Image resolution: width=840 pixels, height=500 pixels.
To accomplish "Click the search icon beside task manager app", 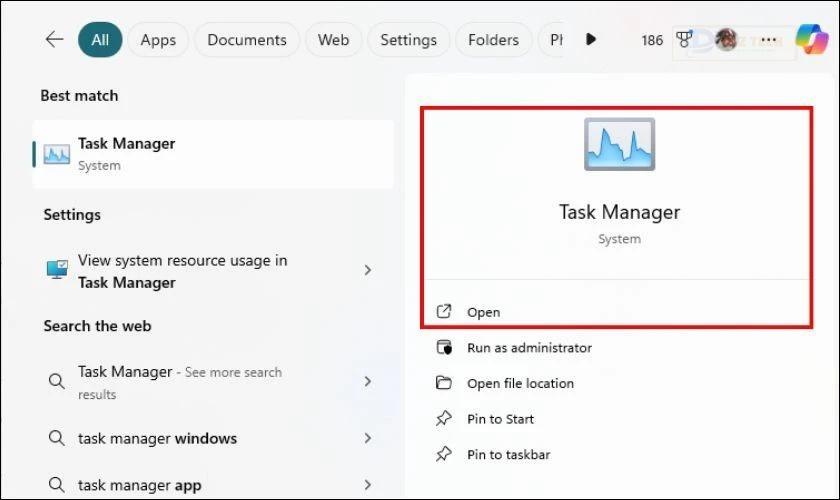I will click(x=56, y=484).
